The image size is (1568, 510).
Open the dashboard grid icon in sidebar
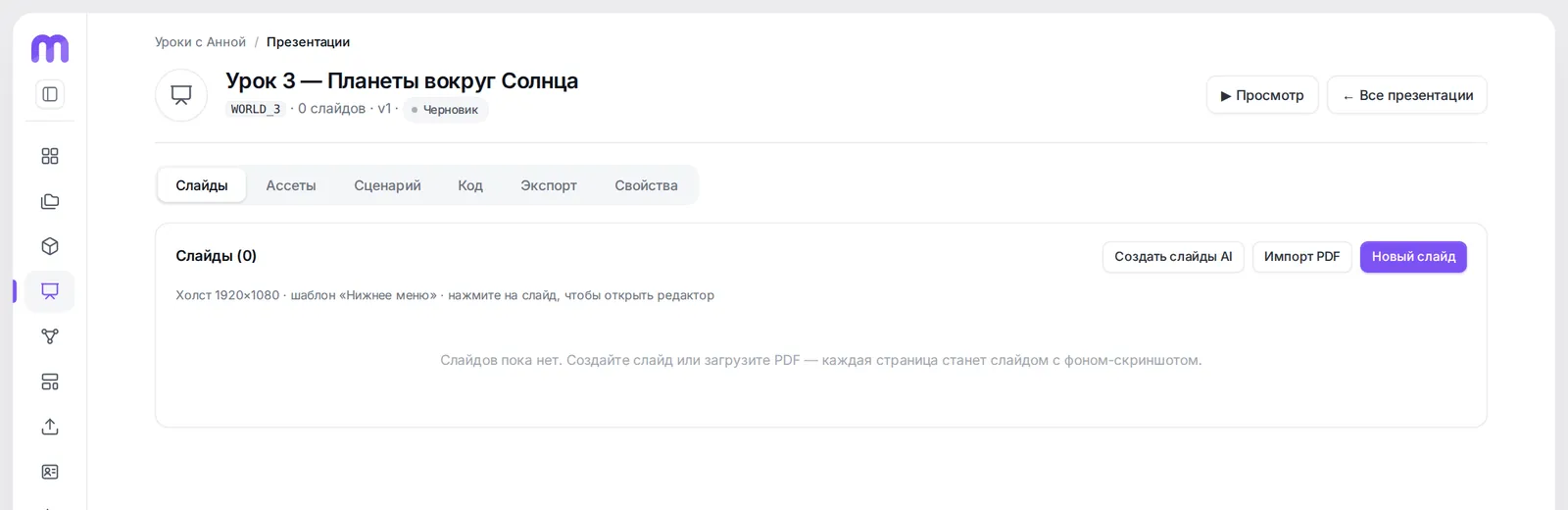click(x=50, y=156)
